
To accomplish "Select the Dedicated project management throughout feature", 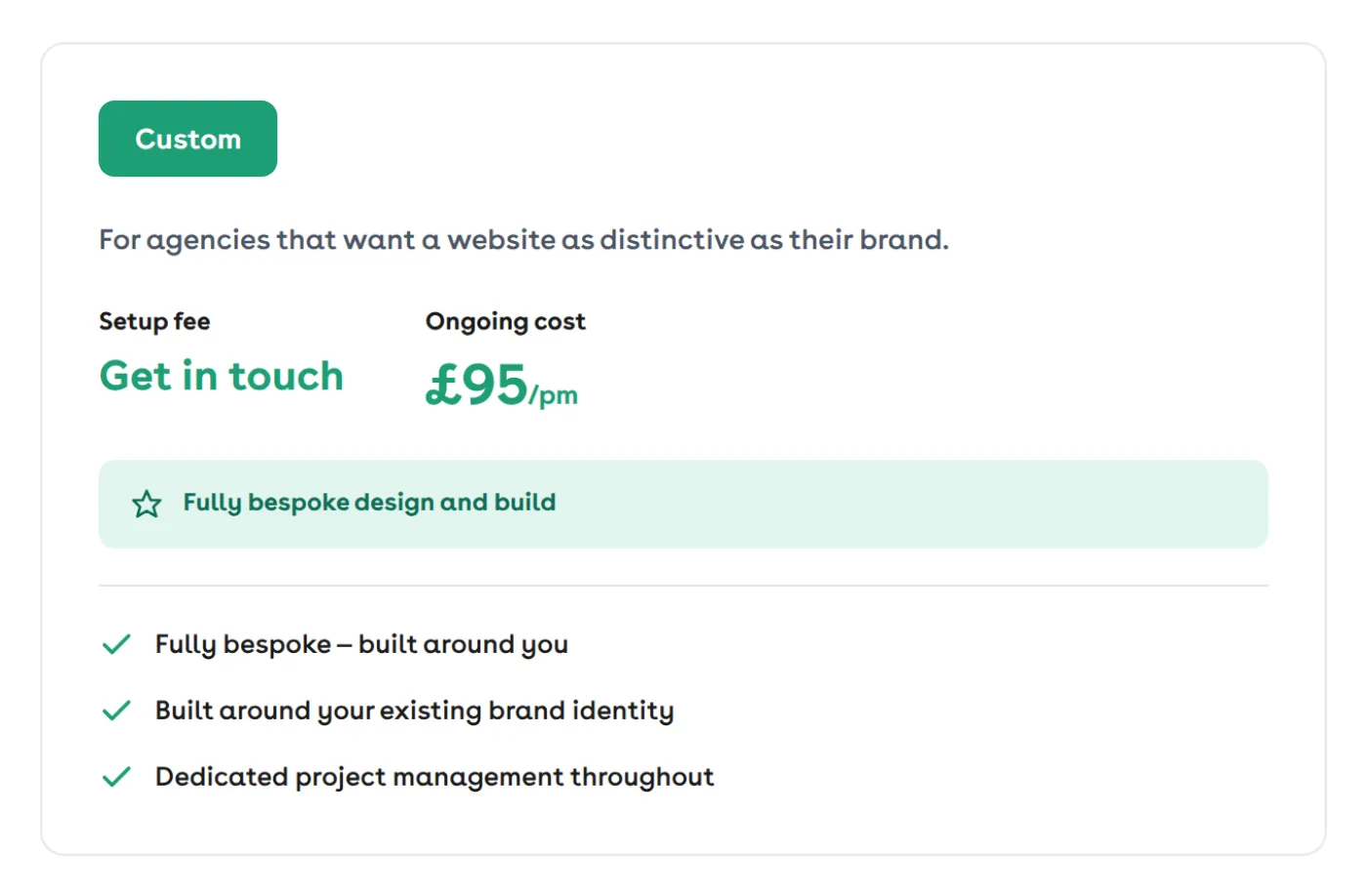I will pyautogui.click(x=435, y=777).
